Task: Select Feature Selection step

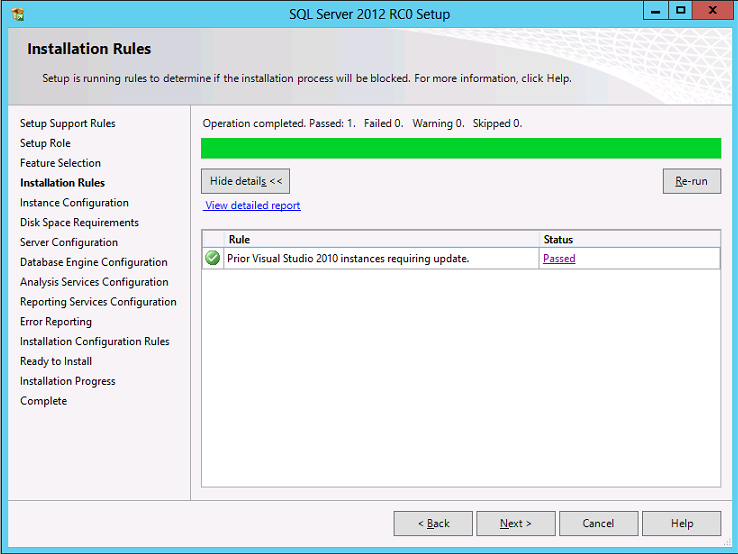Action: tap(60, 163)
